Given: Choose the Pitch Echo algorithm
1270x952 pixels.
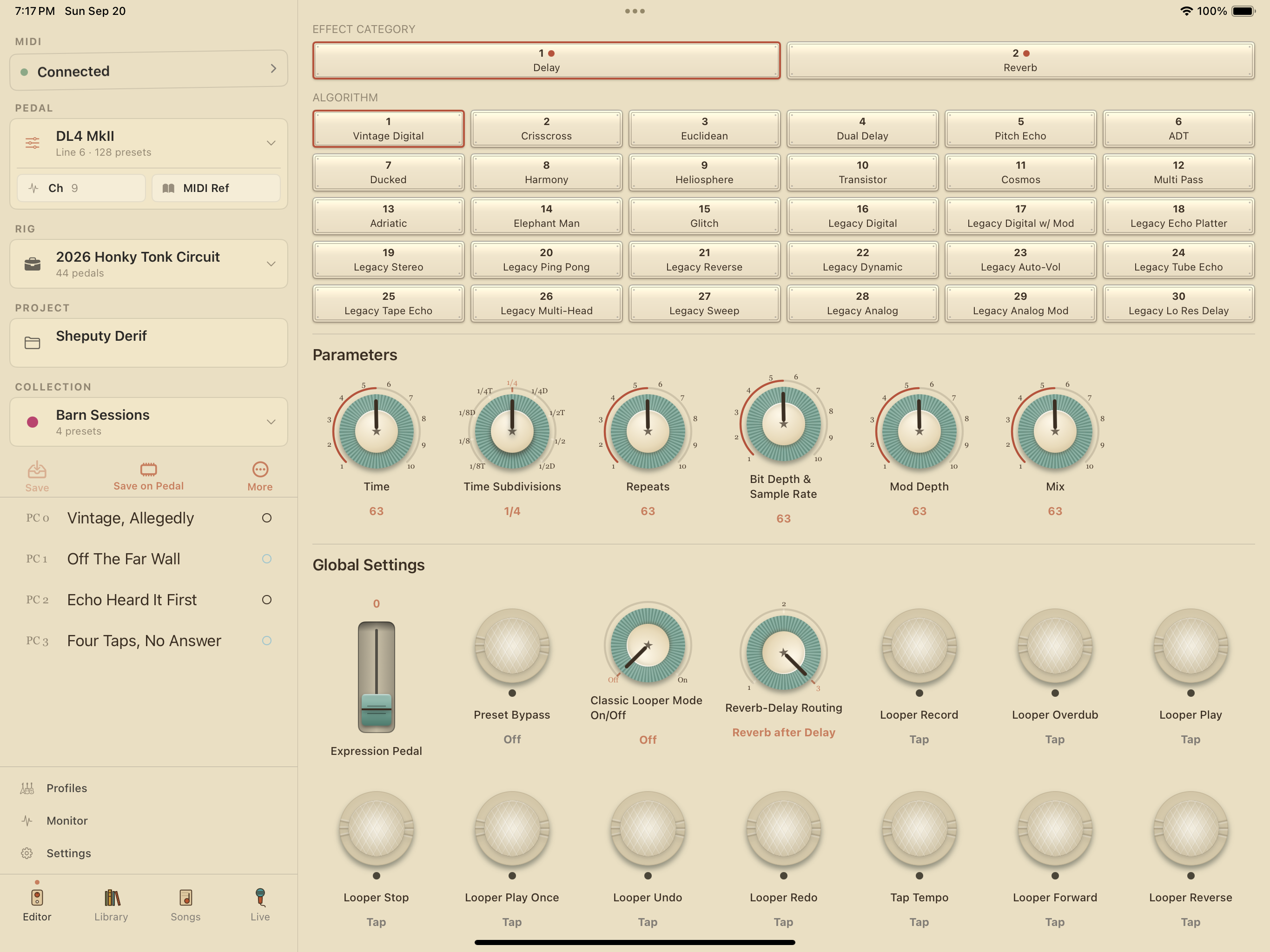Looking at the screenshot, I should pos(1020,129).
